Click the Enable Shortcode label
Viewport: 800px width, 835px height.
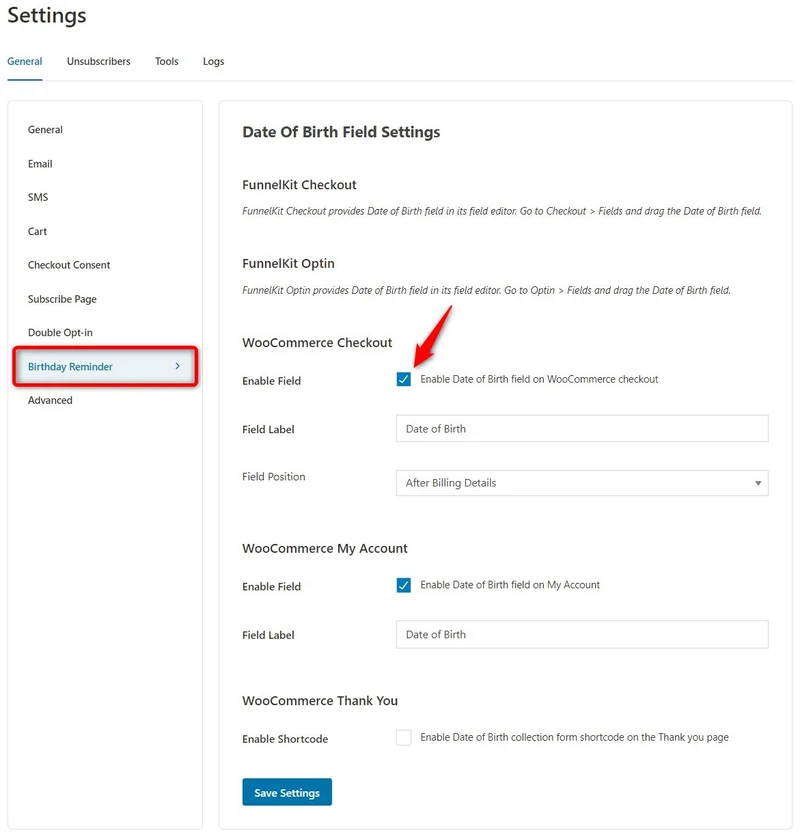point(285,739)
